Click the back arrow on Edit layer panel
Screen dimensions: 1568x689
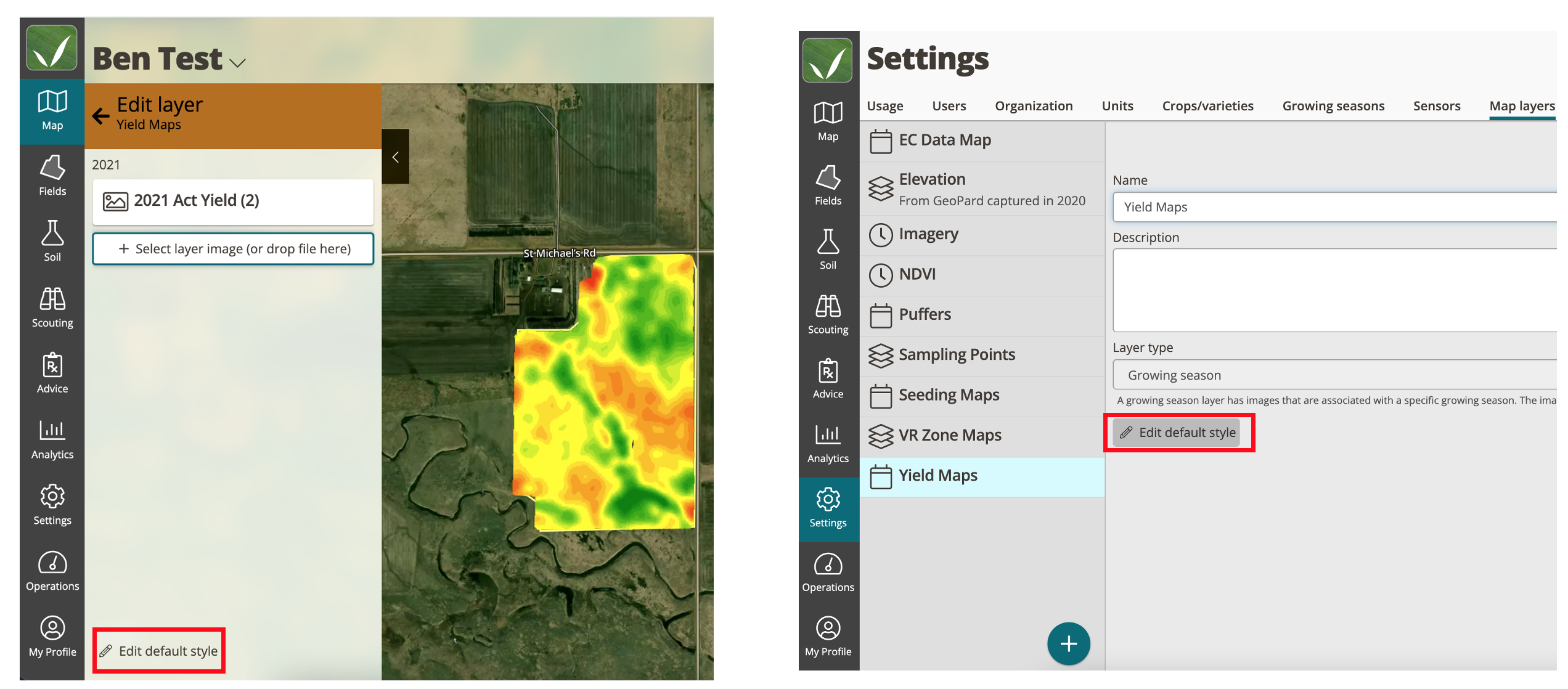click(x=100, y=116)
